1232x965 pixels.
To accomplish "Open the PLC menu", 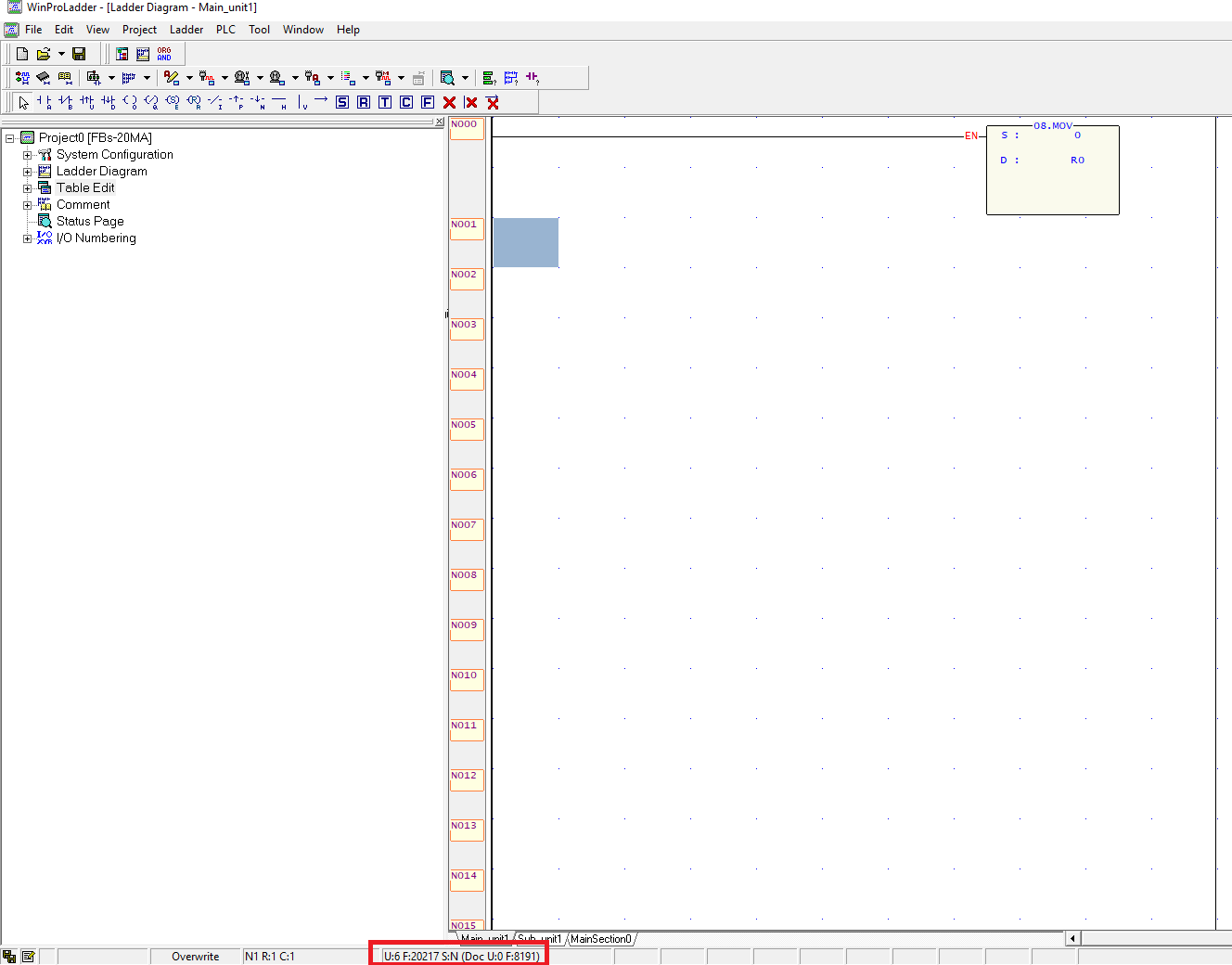I will (225, 29).
